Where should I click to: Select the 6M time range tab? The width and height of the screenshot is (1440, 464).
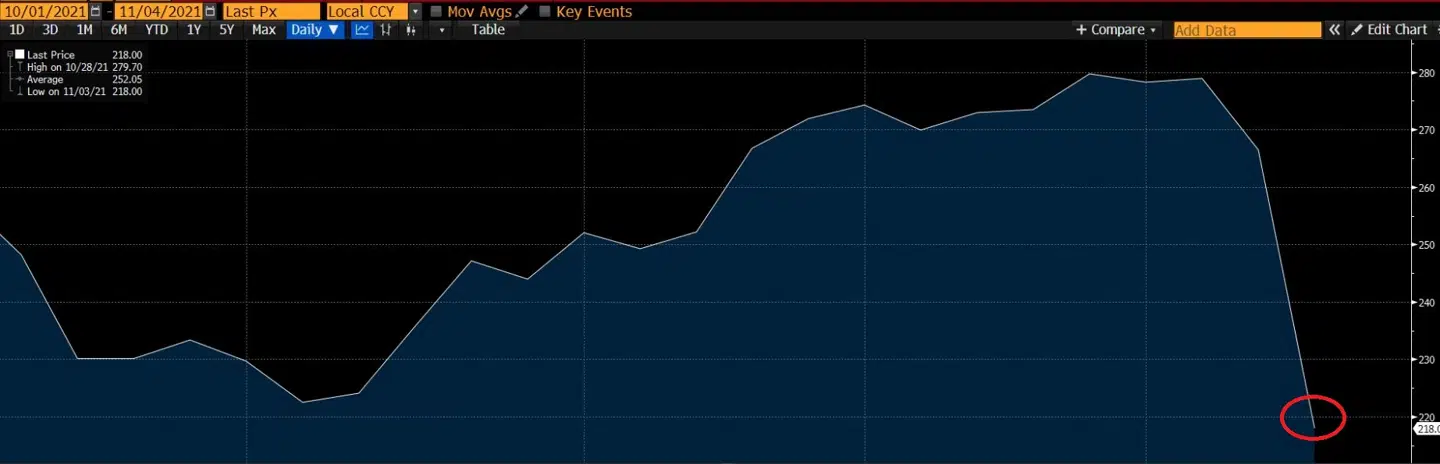(x=119, y=30)
